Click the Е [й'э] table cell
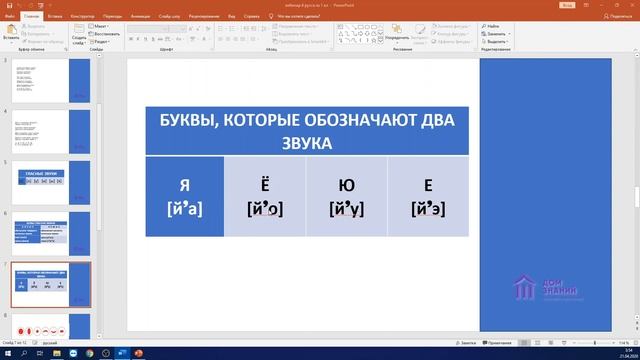The width and height of the screenshot is (640, 360). 428,196
